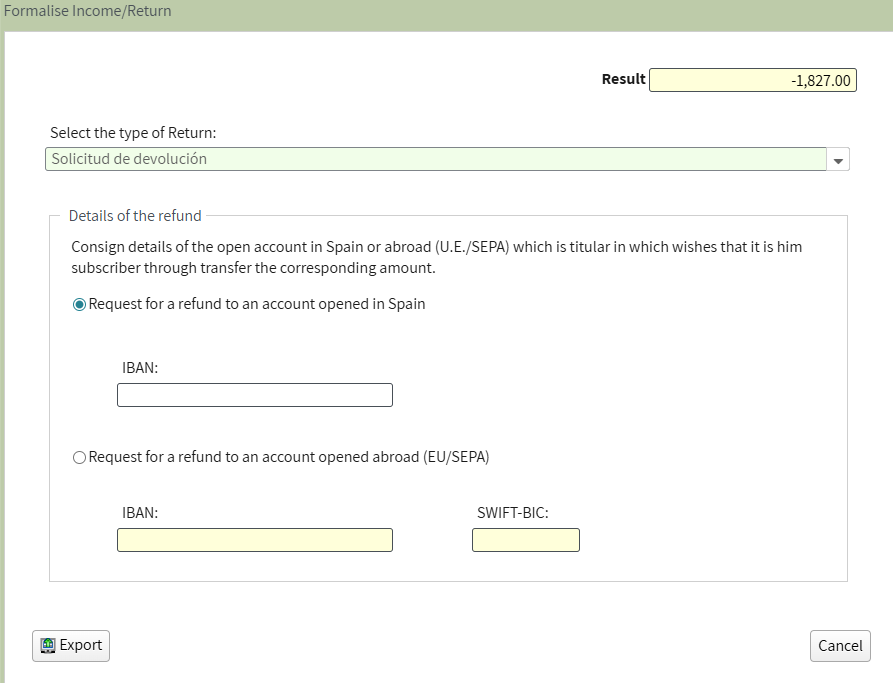Click the 'Formalise Income/Return' title bar
The height and width of the screenshot is (683, 893).
88,11
